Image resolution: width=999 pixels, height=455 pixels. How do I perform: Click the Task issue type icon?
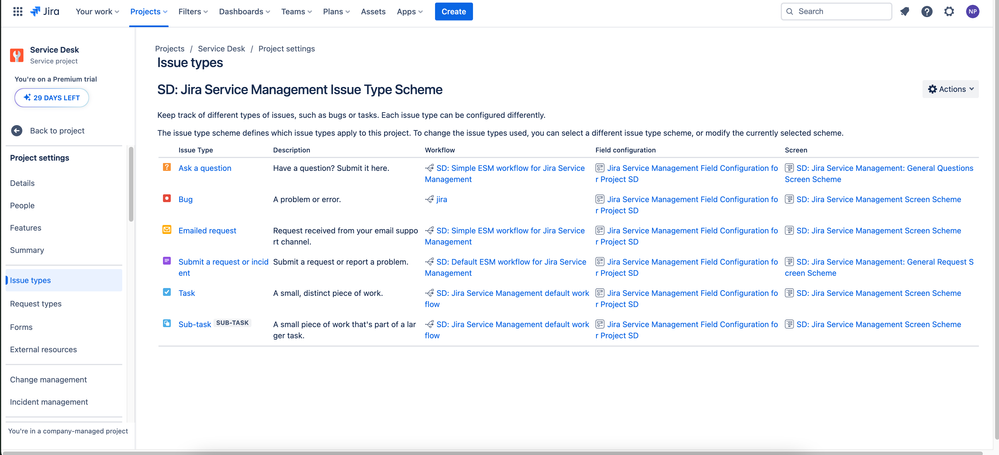point(167,292)
